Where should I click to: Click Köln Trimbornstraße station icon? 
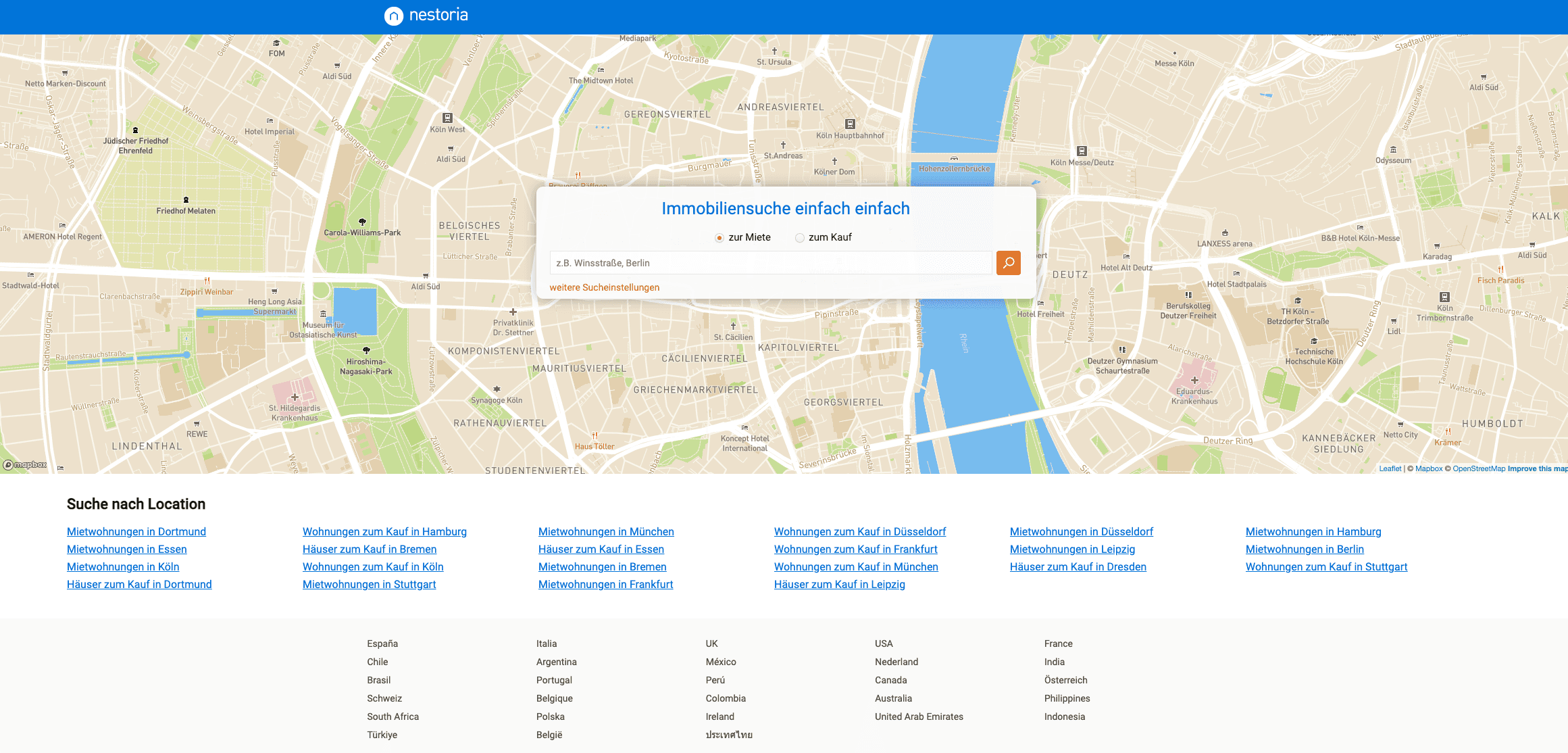[x=1444, y=297]
